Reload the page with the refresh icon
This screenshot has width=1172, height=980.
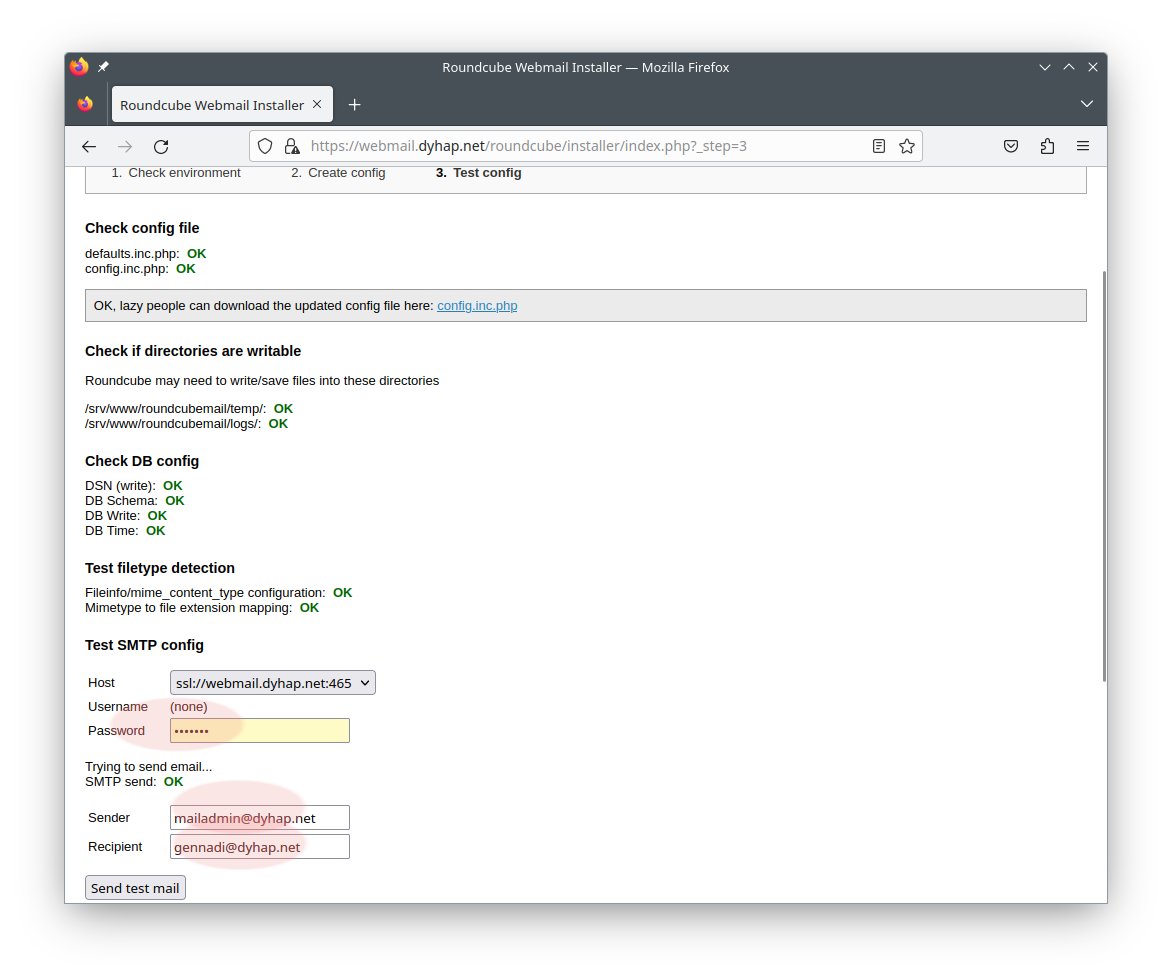click(x=161, y=146)
